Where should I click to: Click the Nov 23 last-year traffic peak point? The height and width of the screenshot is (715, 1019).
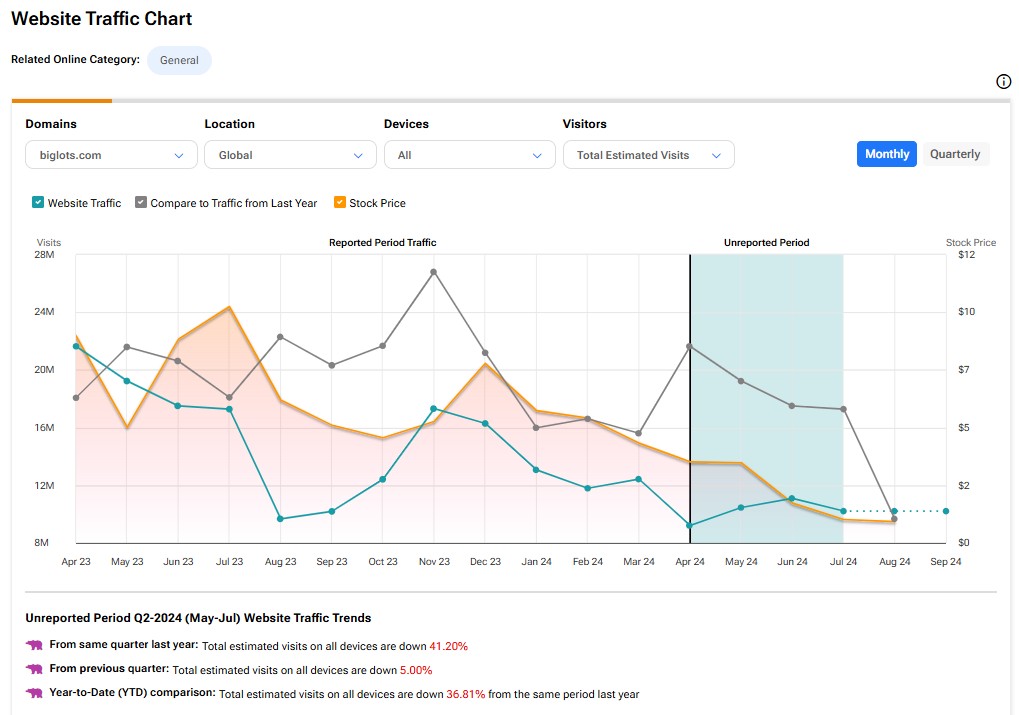coord(434,271)
